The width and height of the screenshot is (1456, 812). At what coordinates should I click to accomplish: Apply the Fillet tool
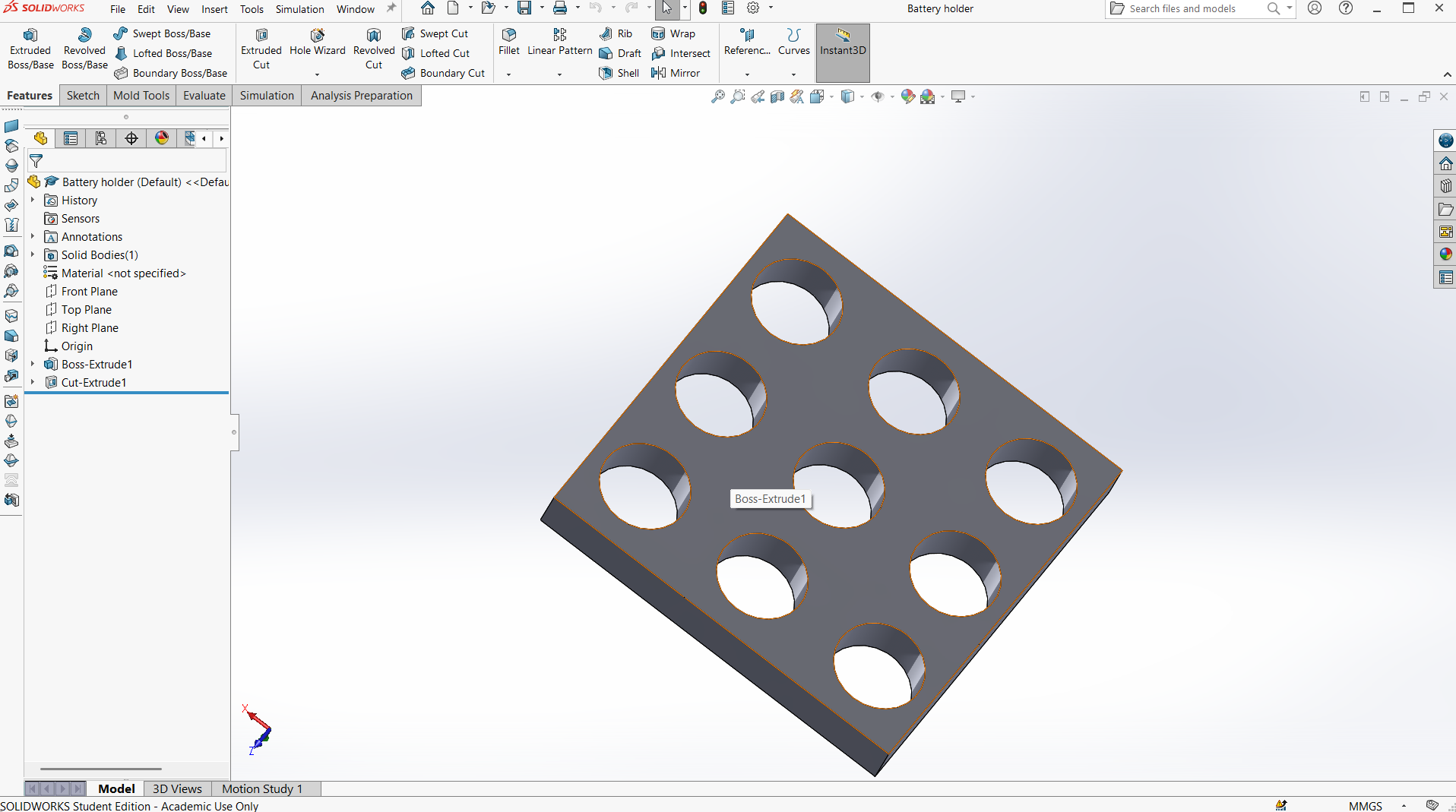click(x=509, y=43)
